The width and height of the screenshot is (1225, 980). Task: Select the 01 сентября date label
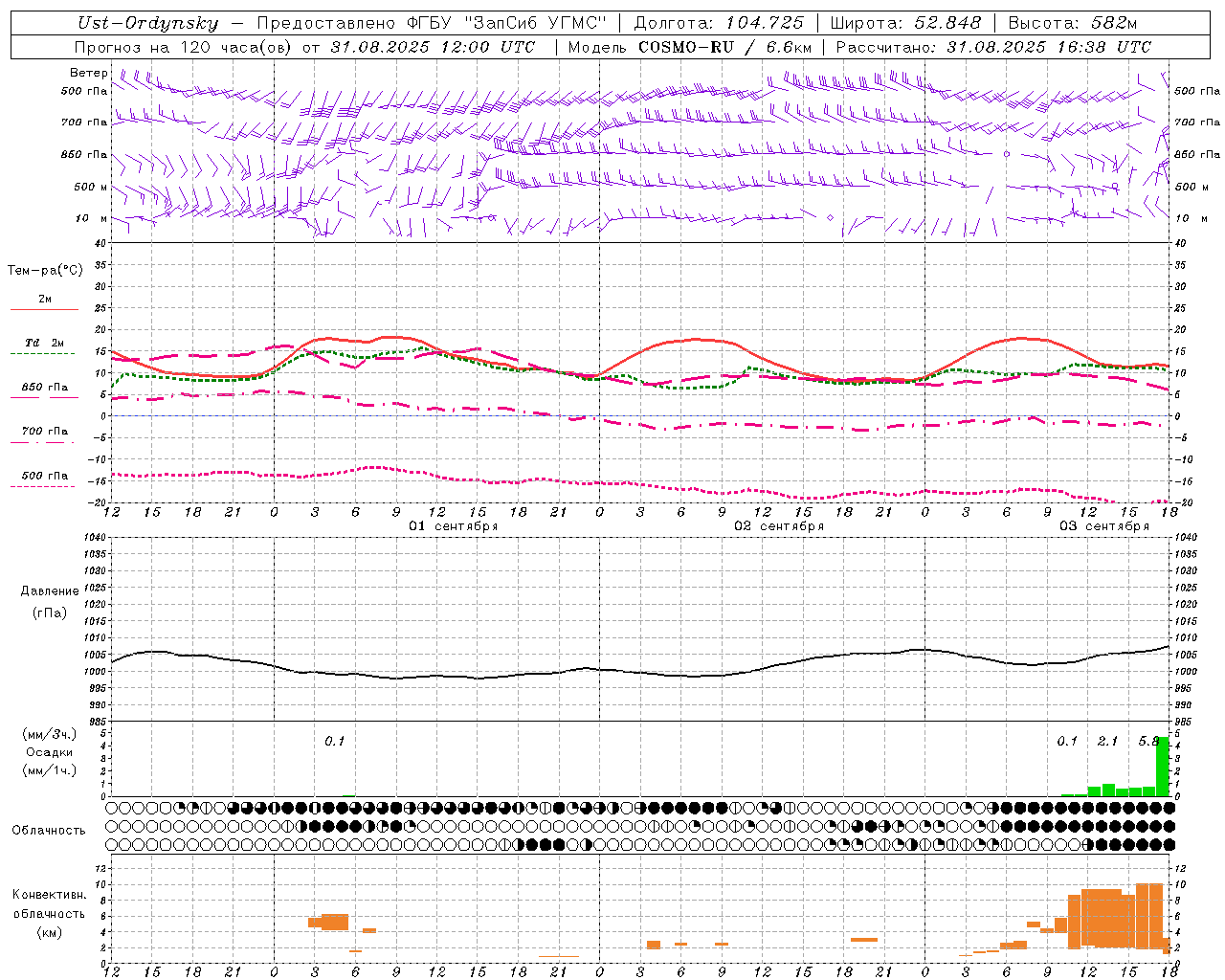[454, 526]
